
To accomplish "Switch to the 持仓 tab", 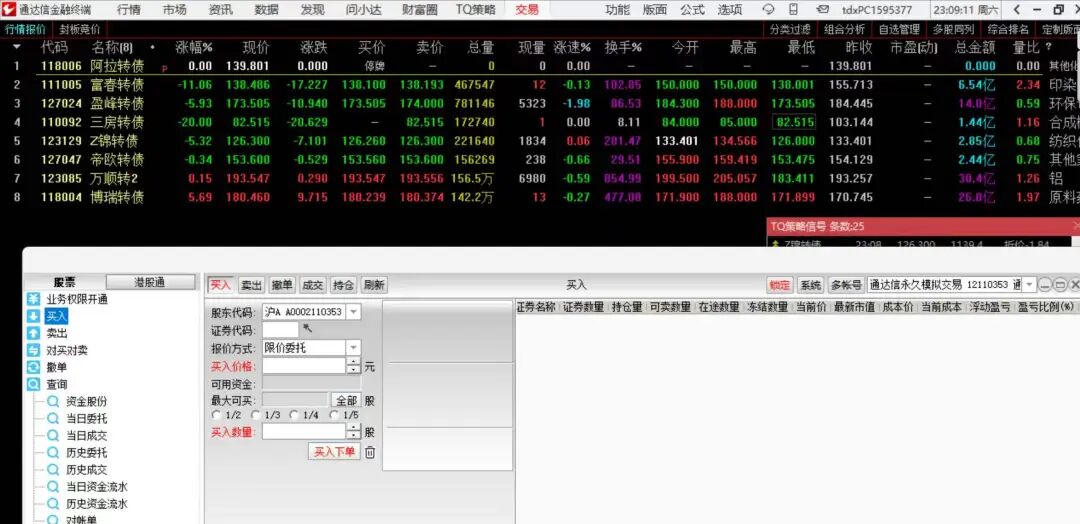I will point(344,284).
